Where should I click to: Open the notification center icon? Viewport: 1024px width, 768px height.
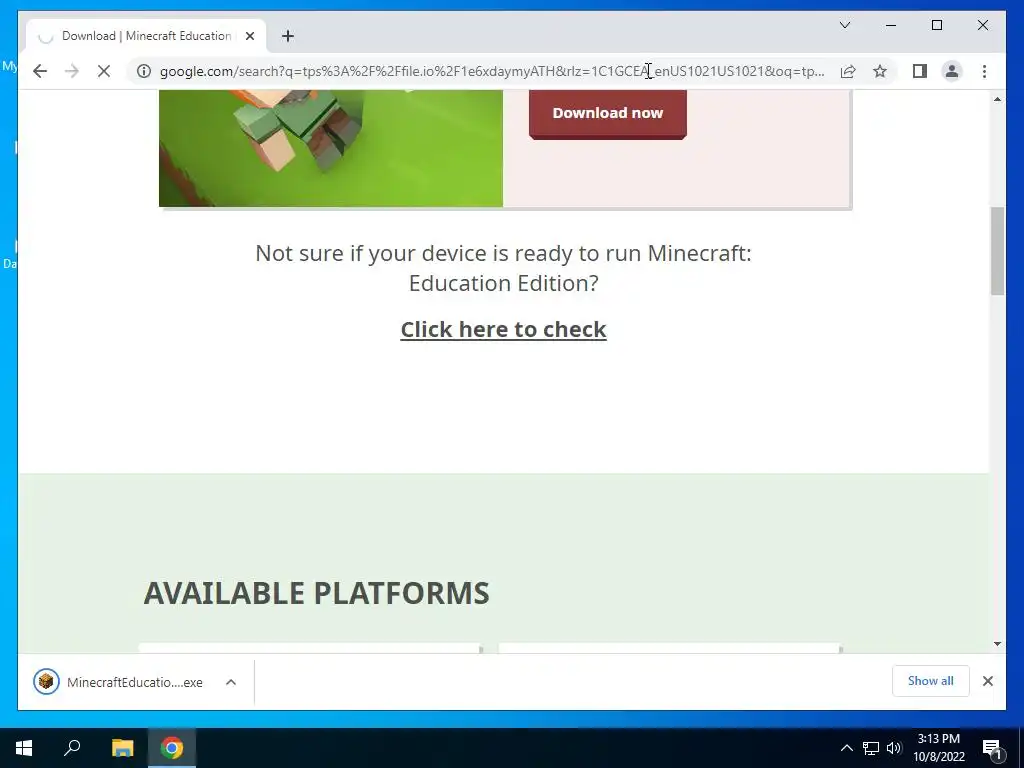click(x=992, y=748)
